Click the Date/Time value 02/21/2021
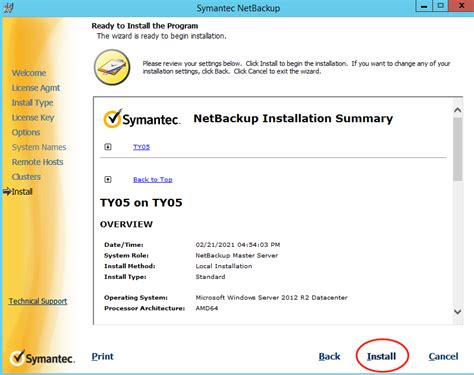474x375 pixels. (238, 245)
